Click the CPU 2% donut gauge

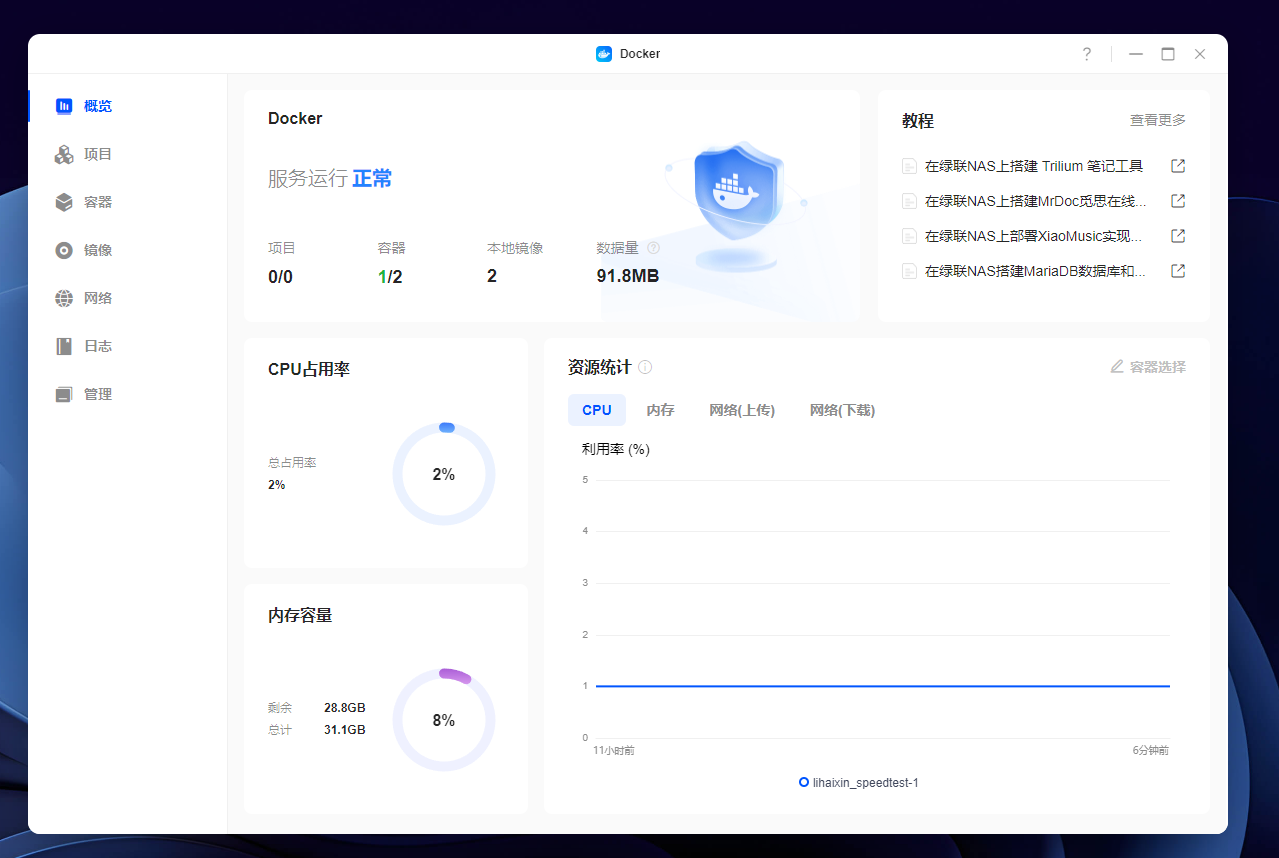click(x=444, y=474)
